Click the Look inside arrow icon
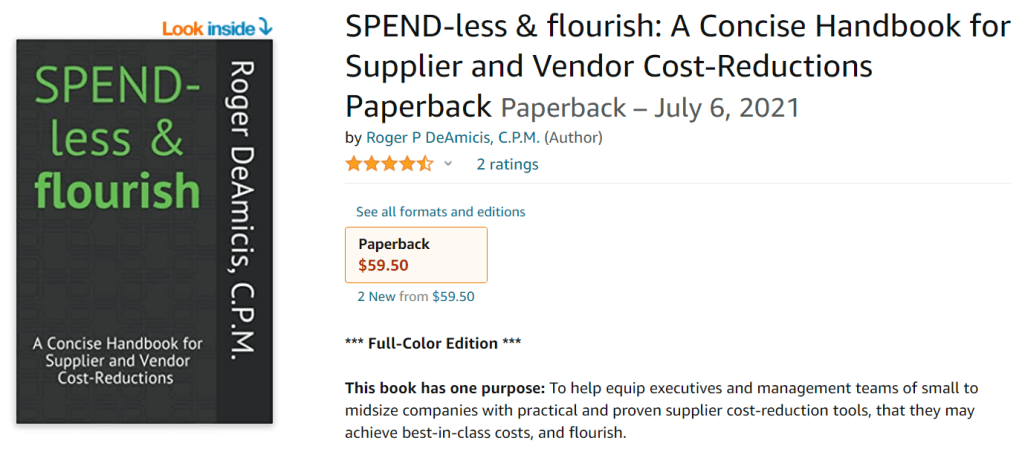The height and width of the screenshot is (449, 1022). [x=265, y=27]
